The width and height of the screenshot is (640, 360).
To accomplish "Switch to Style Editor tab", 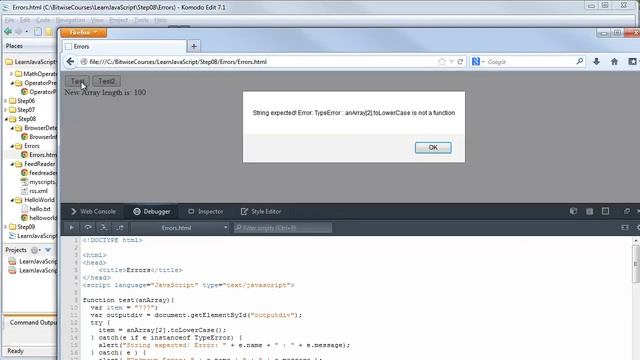I will click(261, 211).
